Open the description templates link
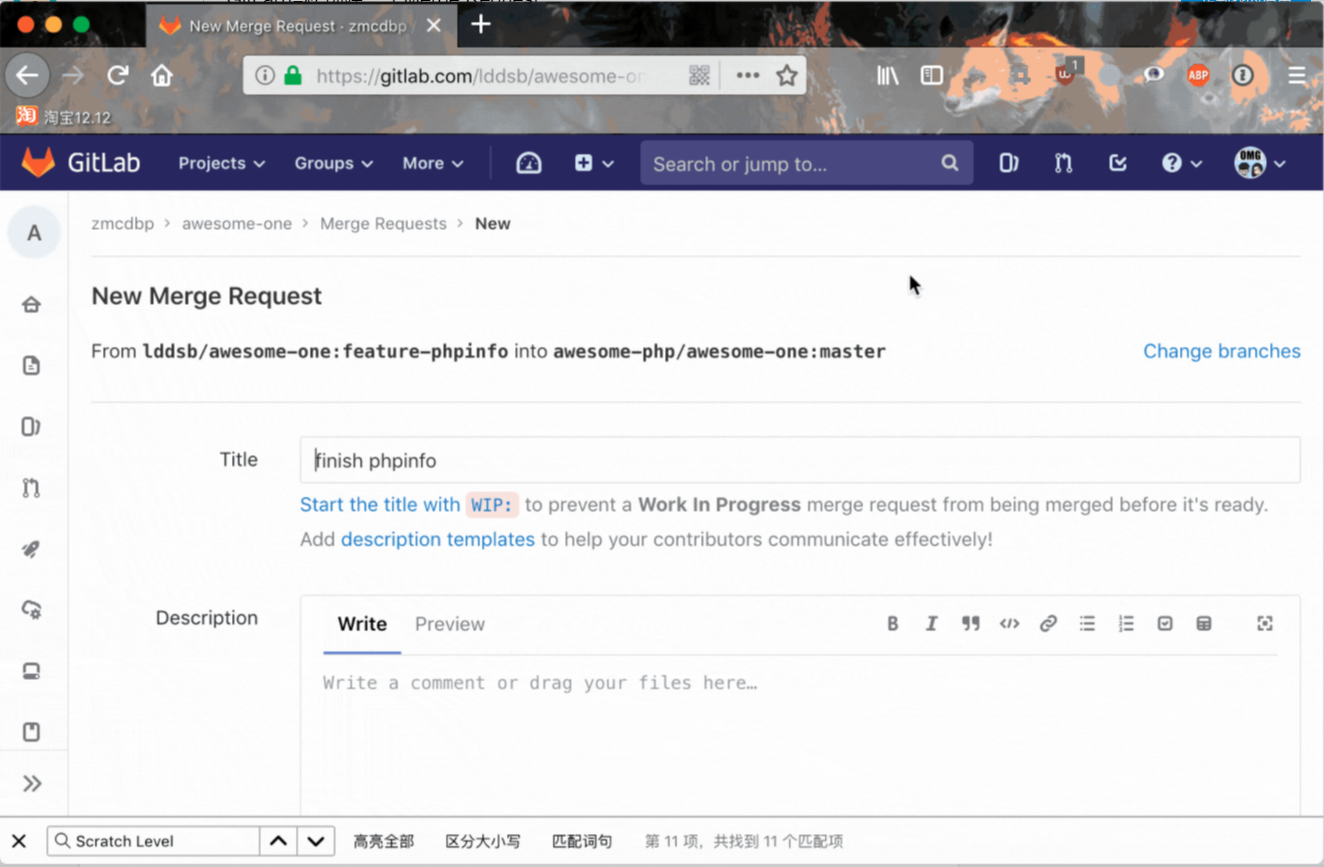This screenshot has width=1324, height=867. pos(437,539)
